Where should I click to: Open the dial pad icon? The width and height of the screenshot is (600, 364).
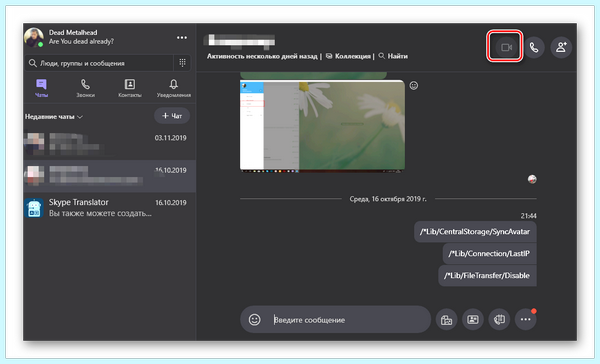[183, 62]
